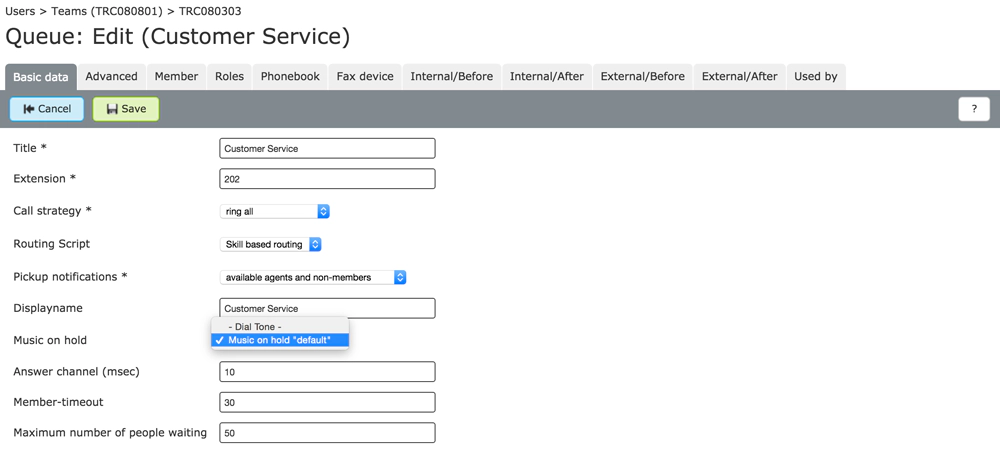Switch to Internal/Before tab
This screenshot has width=1000, height=456.
click(451, 77)
